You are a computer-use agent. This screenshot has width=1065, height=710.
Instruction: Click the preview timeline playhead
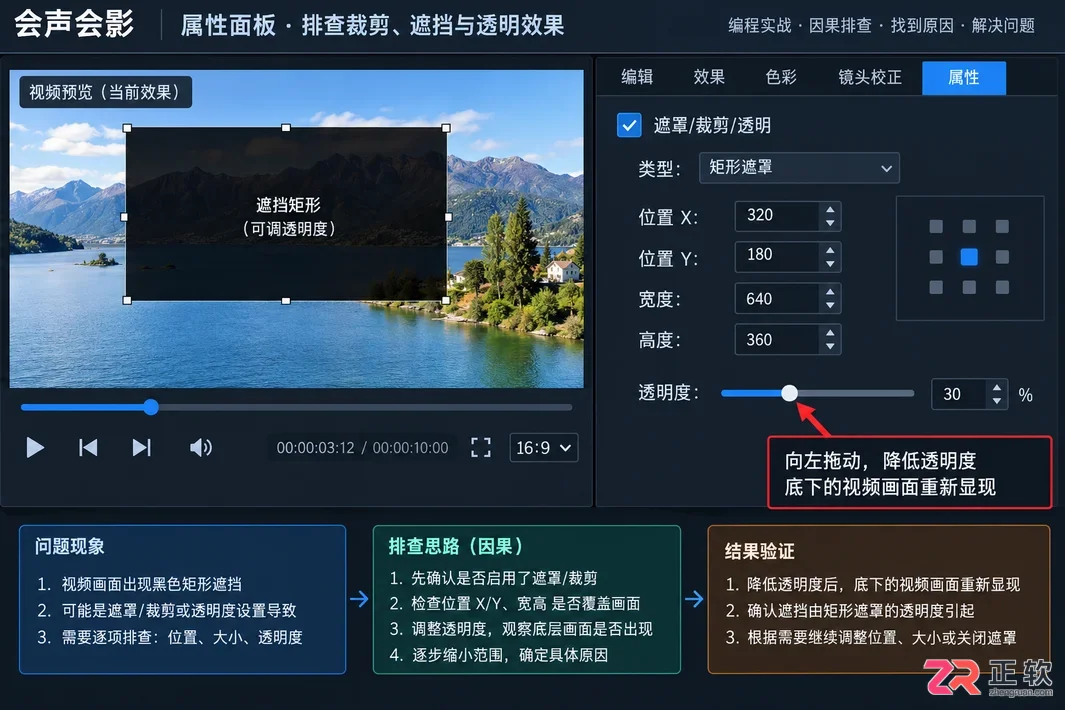point(151,407)
